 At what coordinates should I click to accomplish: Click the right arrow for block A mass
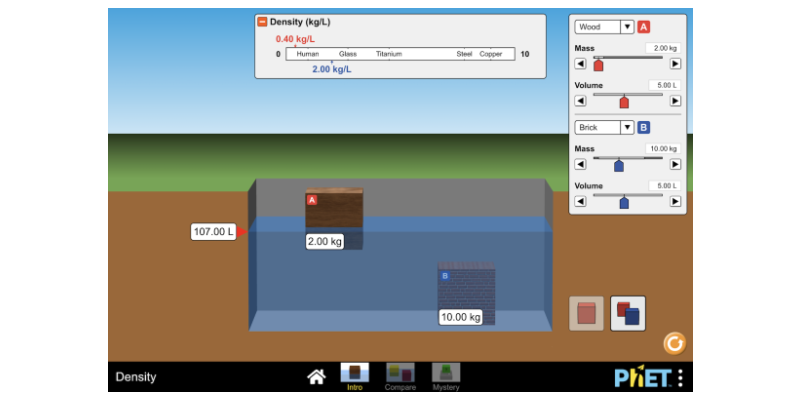pyautogui.click(x=675, y=63)
